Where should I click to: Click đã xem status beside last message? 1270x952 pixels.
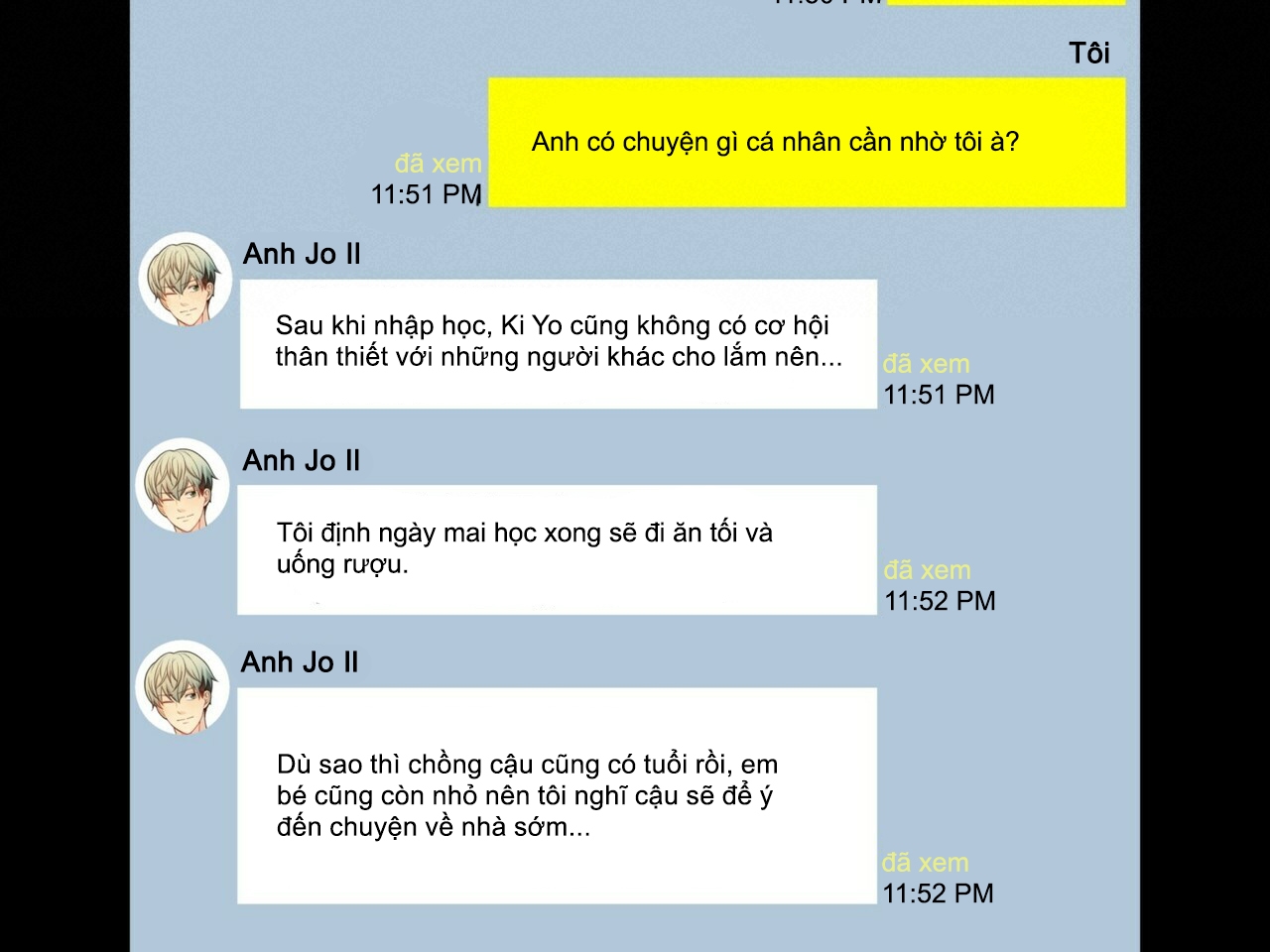[x=926, y=863]
